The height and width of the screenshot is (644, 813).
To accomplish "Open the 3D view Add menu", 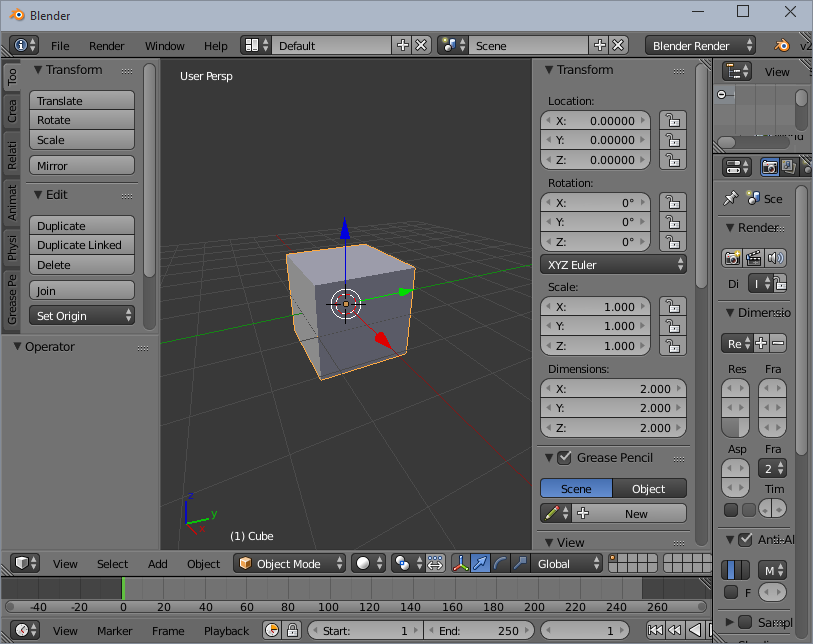I will (x=158, y=564).
